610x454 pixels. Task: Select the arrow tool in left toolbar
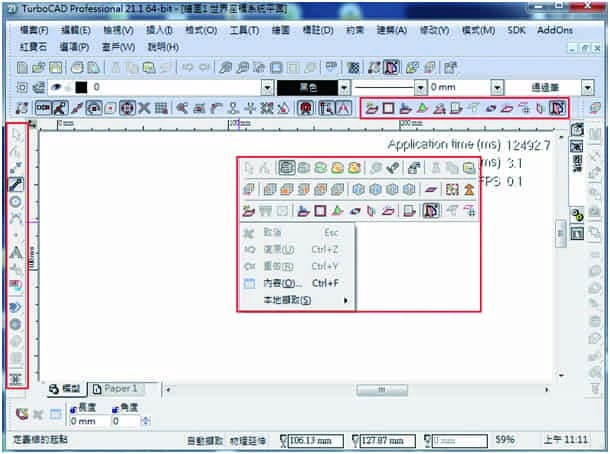click(x=16, y=135)
